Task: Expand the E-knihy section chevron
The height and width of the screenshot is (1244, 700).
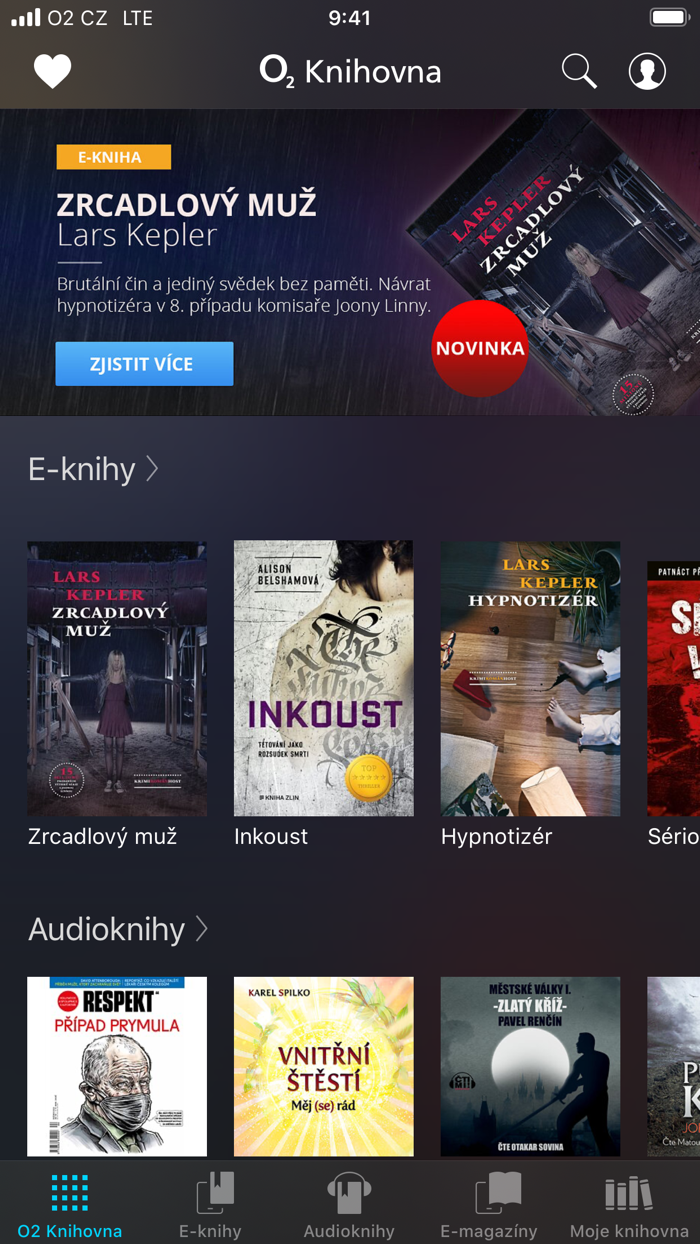Action: (x=152, y=468)
